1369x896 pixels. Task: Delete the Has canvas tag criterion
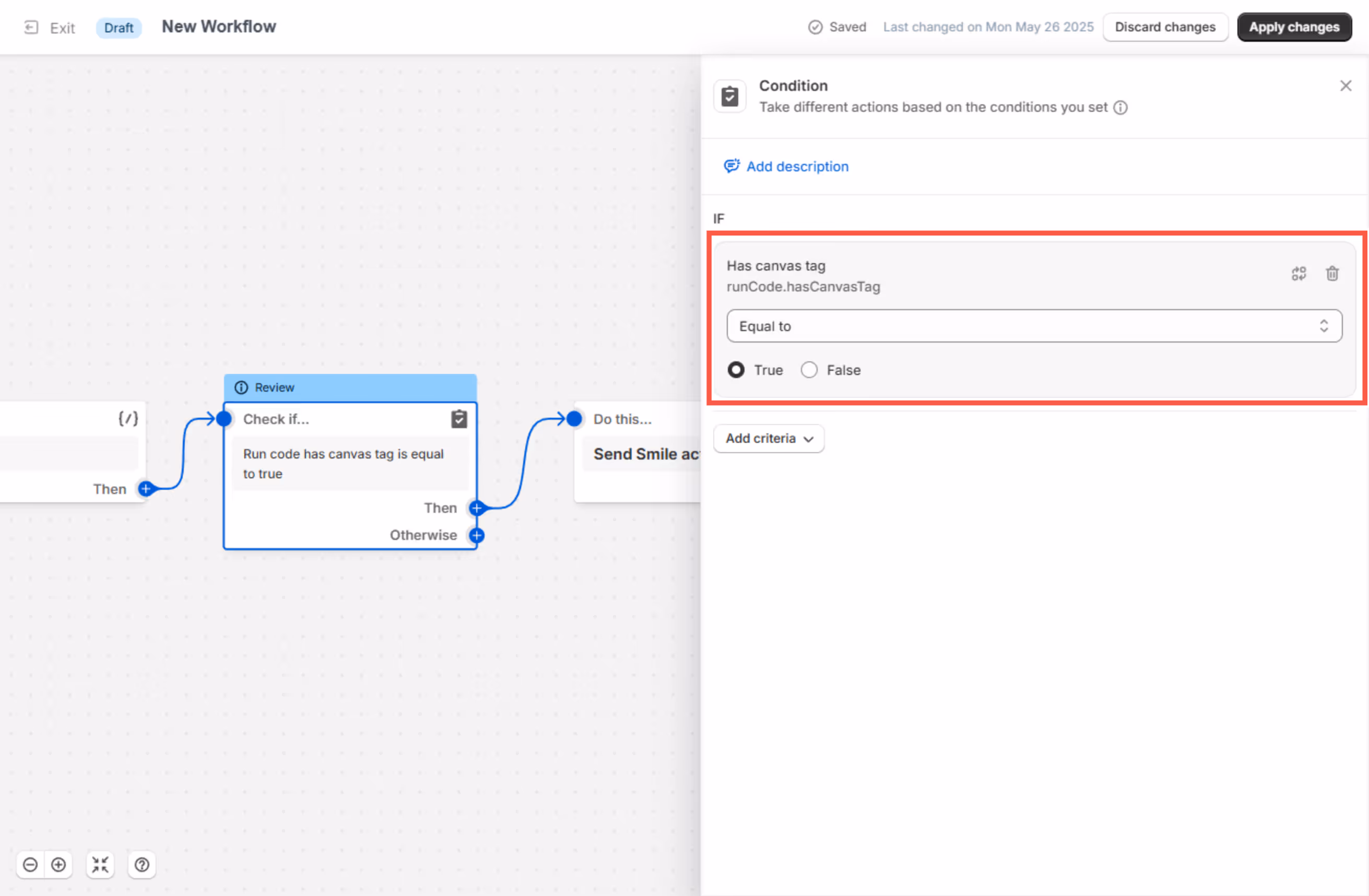click(1332, 273)
